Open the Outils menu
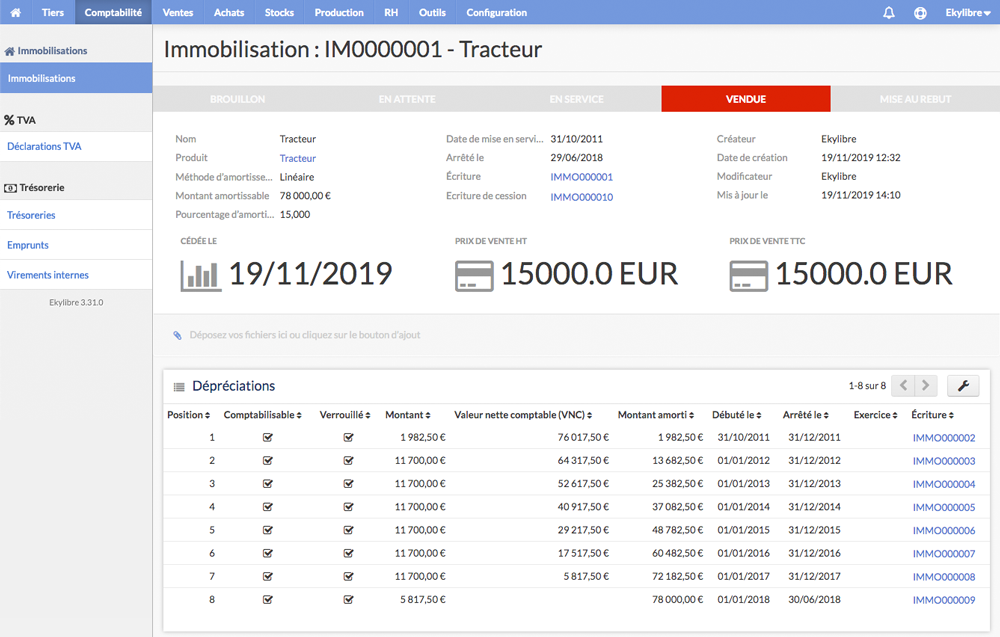This screenshot has width=1000, height=637. (x=432, y=12)
